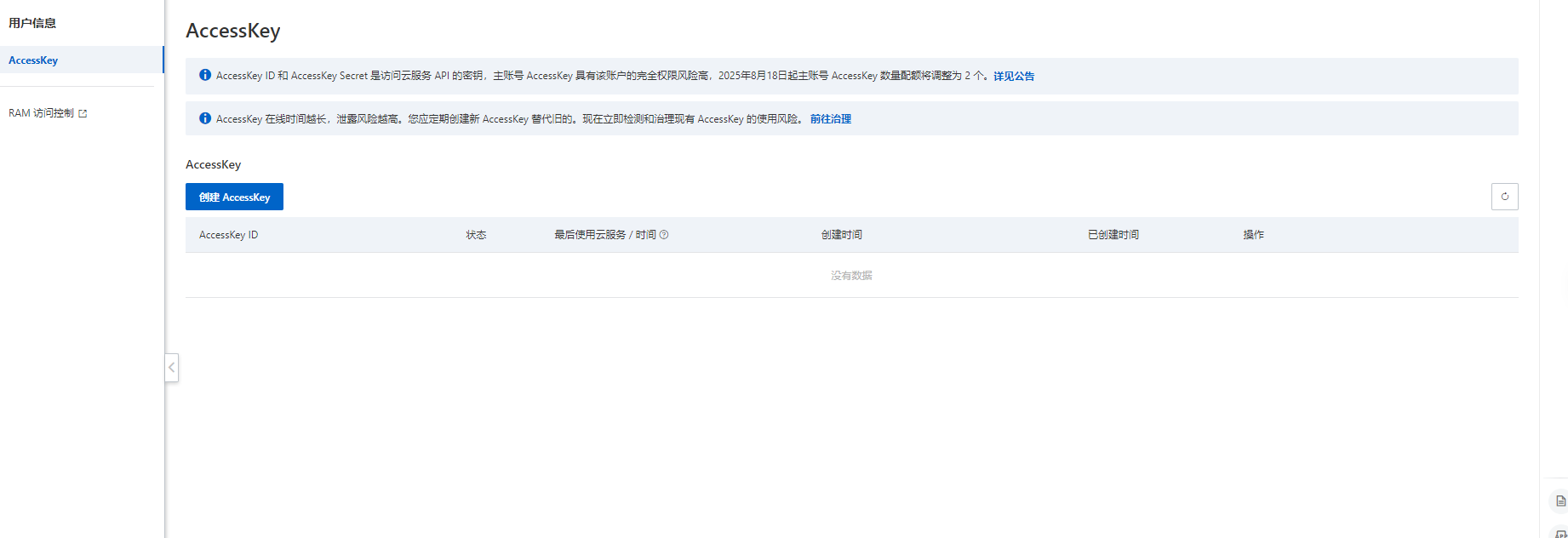Open RAM 访问控制 sidebar item
Screen dimensions: 1568x538
coord(48,113)
